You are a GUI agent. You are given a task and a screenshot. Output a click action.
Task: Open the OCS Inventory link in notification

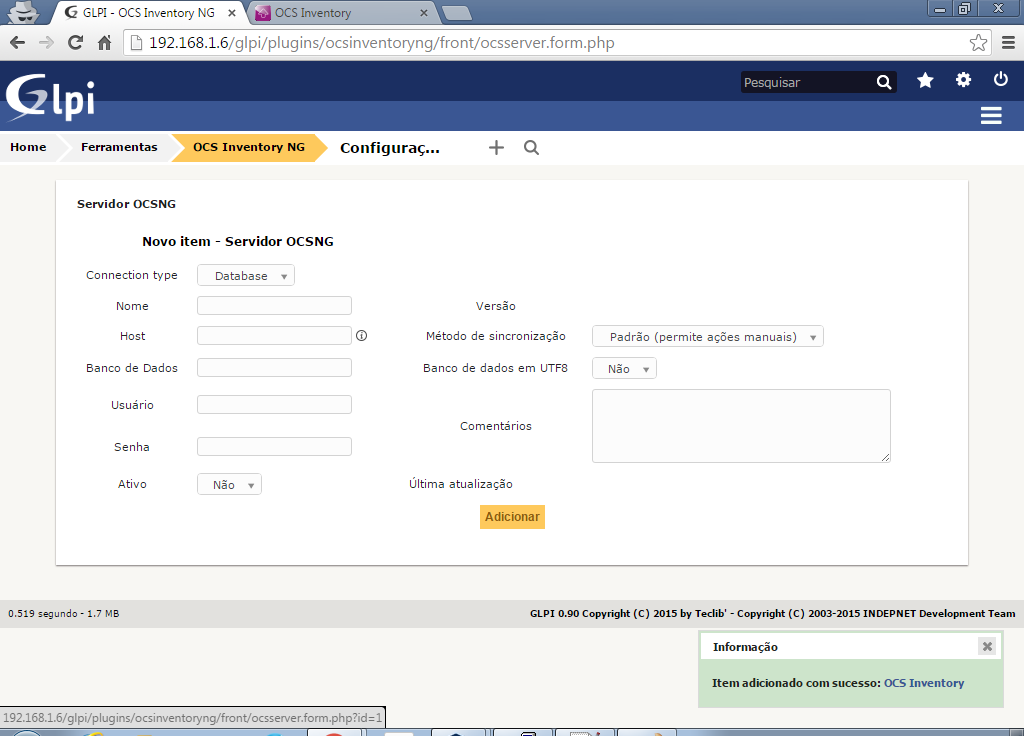click(923, 683)
